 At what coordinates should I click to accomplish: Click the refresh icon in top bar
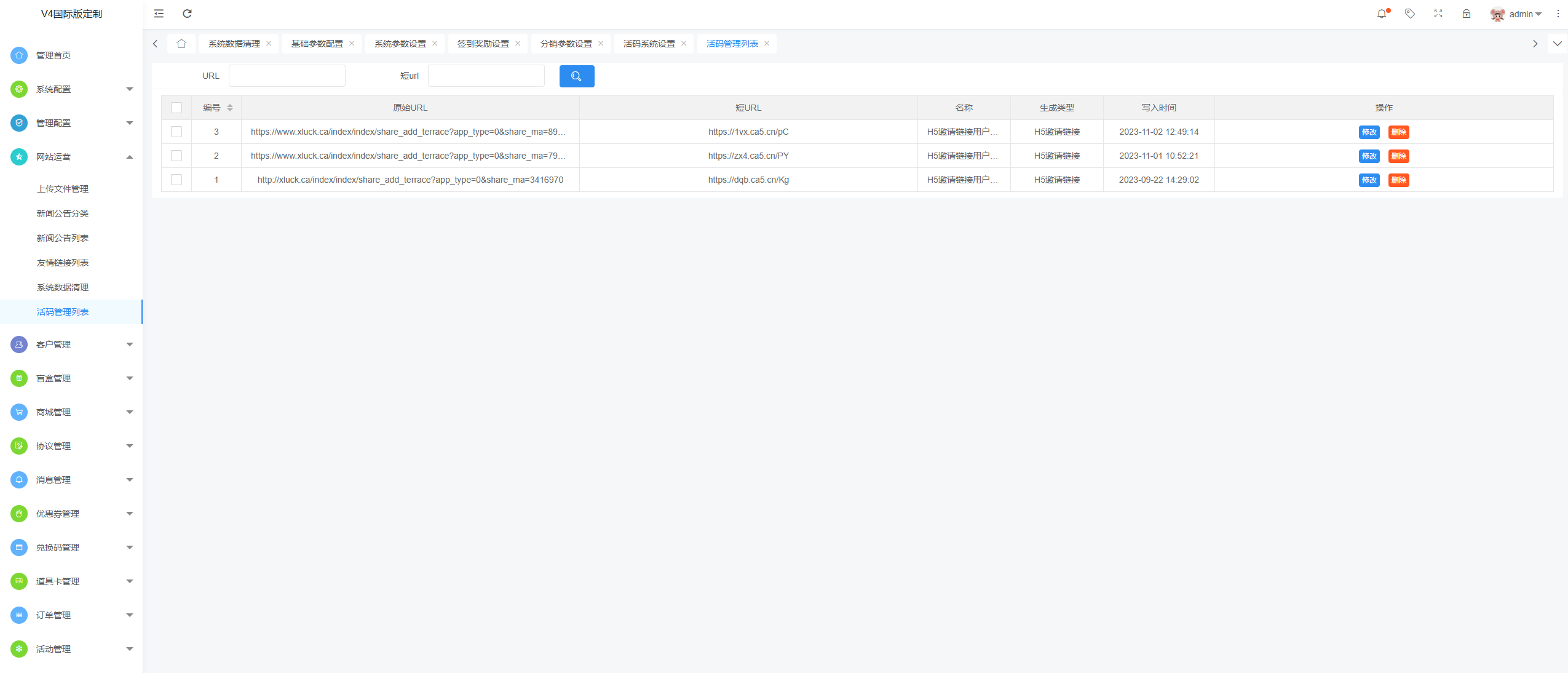188,14
